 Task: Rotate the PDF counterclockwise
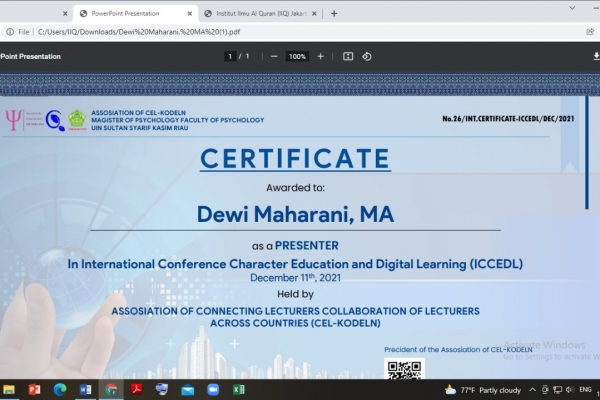coord(367,56)
